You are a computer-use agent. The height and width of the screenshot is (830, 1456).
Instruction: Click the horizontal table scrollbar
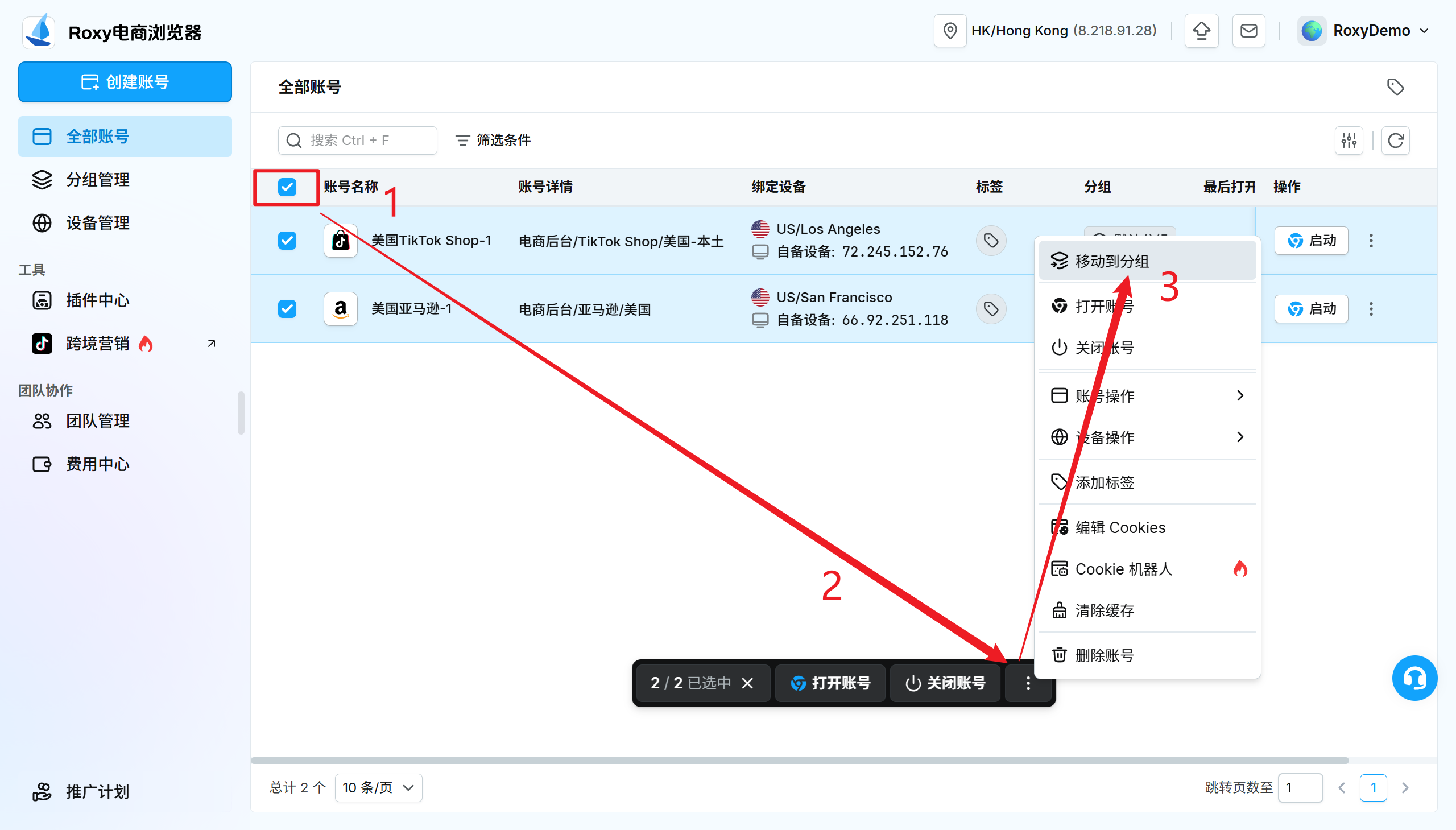pos(800,761)
